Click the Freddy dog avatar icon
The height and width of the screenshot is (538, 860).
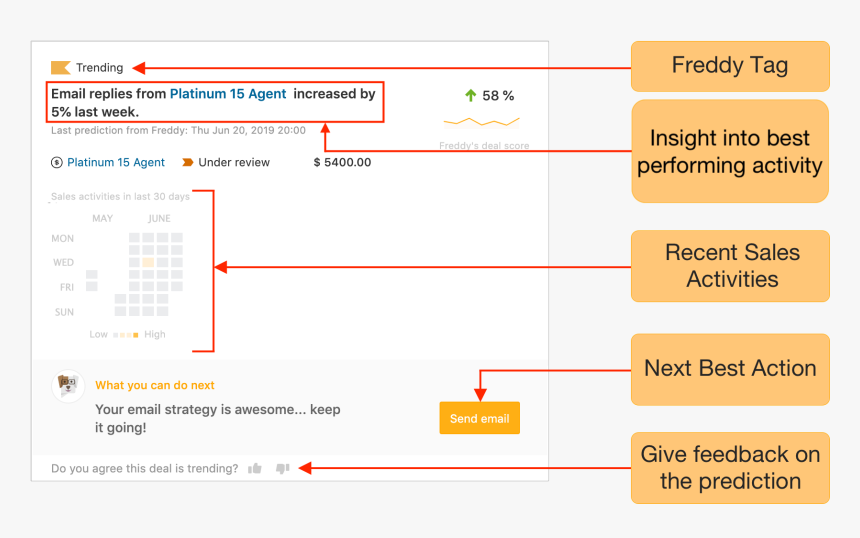tap(68, 386)
